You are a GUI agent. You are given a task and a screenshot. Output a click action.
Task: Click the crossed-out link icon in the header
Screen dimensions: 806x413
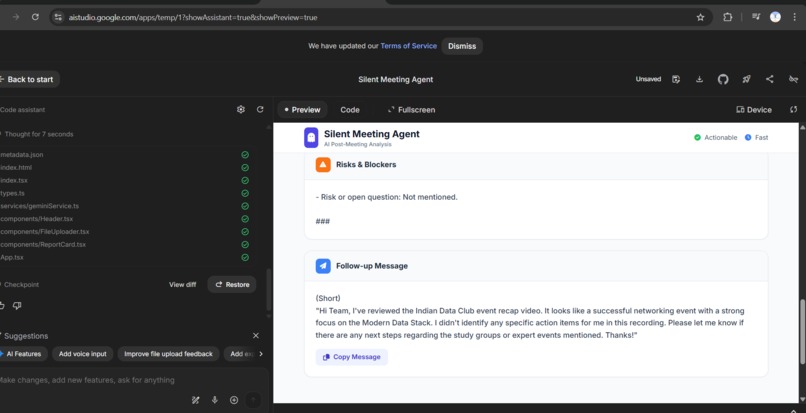793,79
